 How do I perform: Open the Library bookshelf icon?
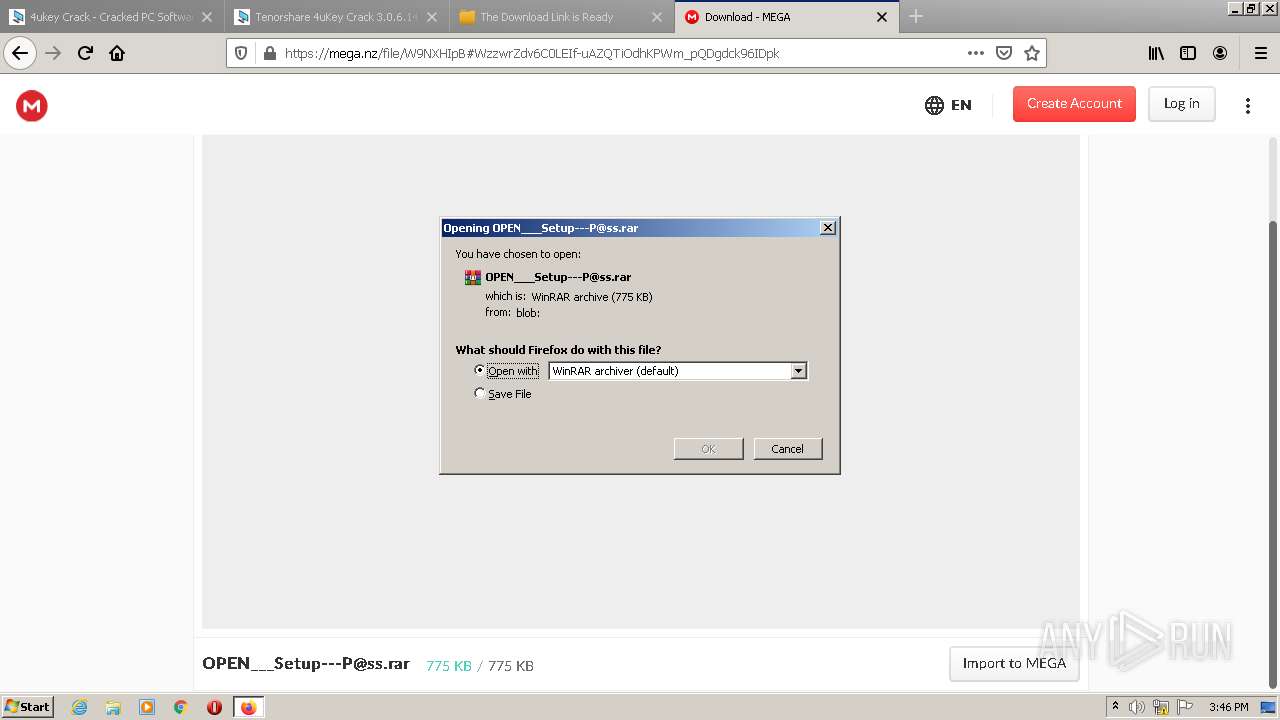point(1156,53)
